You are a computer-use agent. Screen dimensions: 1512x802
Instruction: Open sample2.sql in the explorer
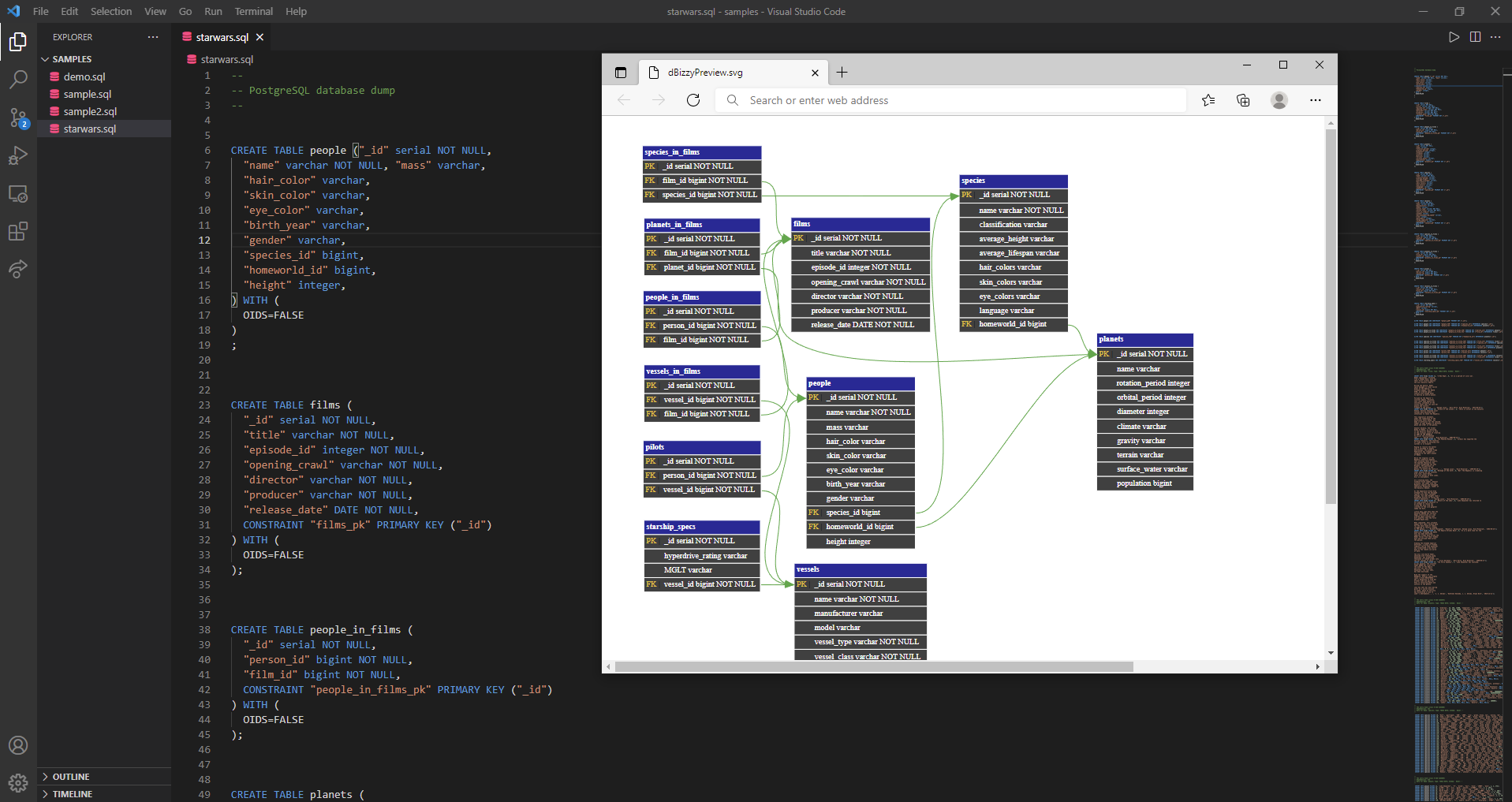pos(90,111)
